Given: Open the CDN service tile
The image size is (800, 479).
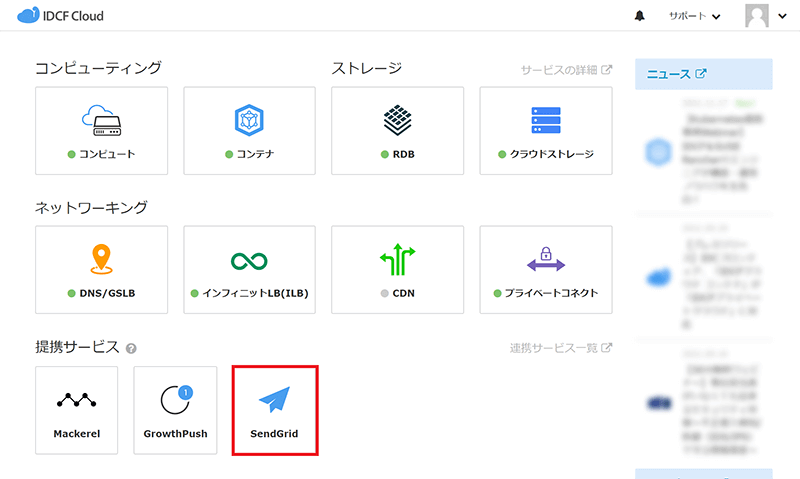Looking at the screenshot, I should [x=397, y=269].
